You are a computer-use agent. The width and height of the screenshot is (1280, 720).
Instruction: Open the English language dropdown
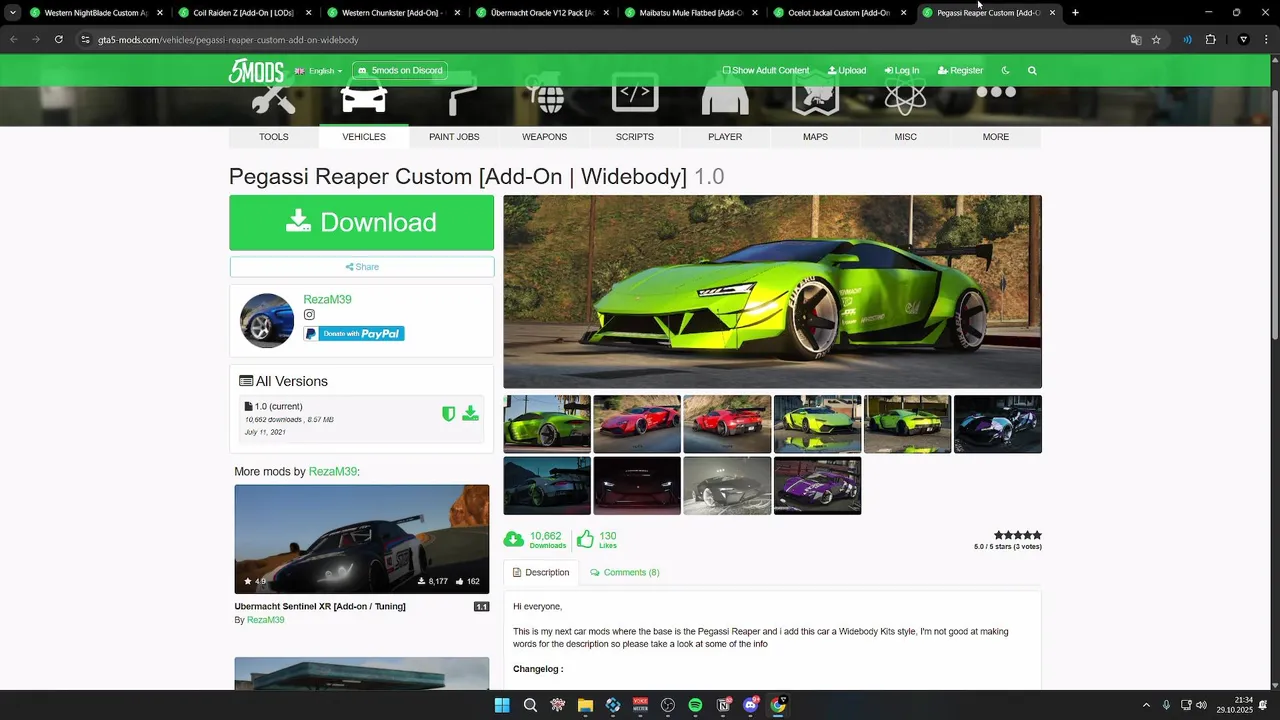pyautogui.click(x=319, y=71)
